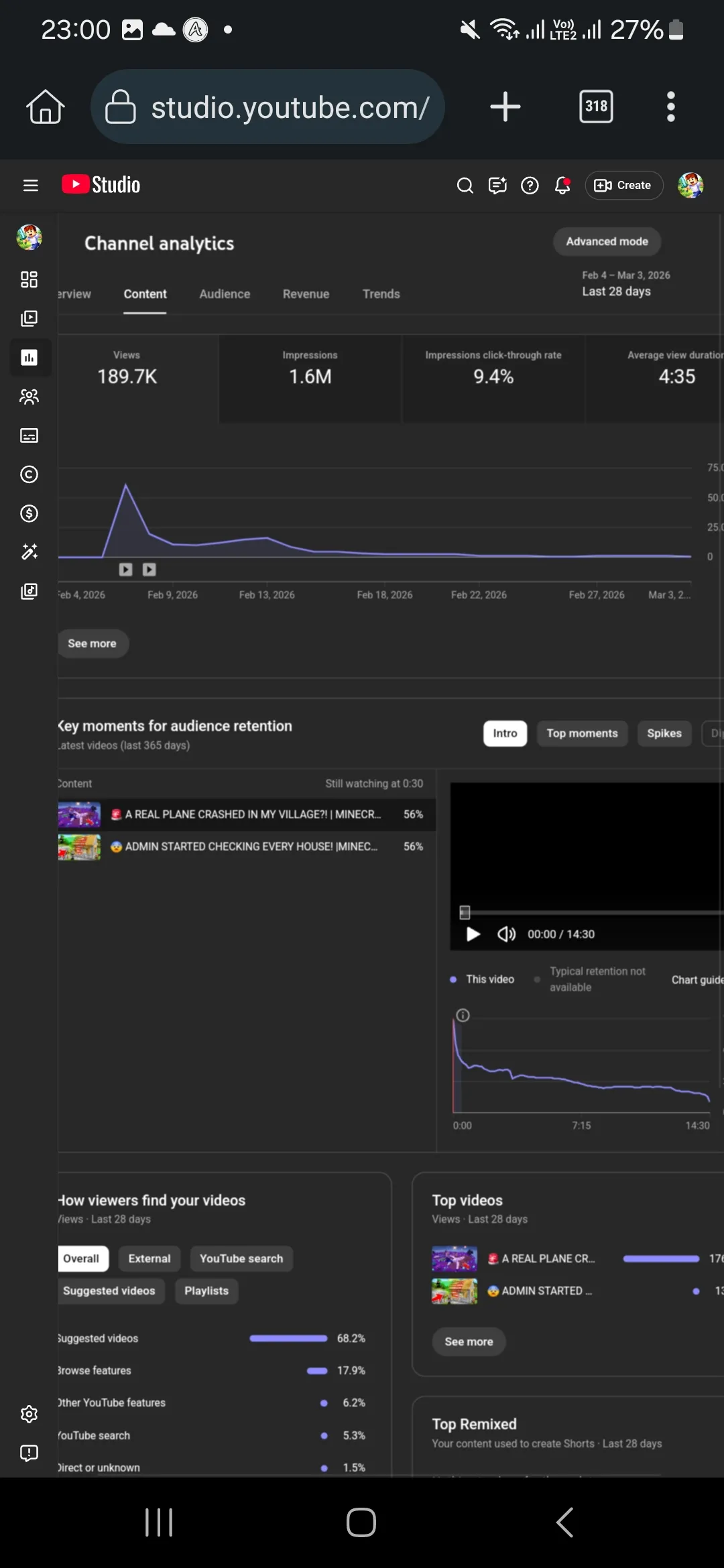Click the YouTube Studio logo
This screenshot has width=724, height=1568.
click(x=101, y=185)
